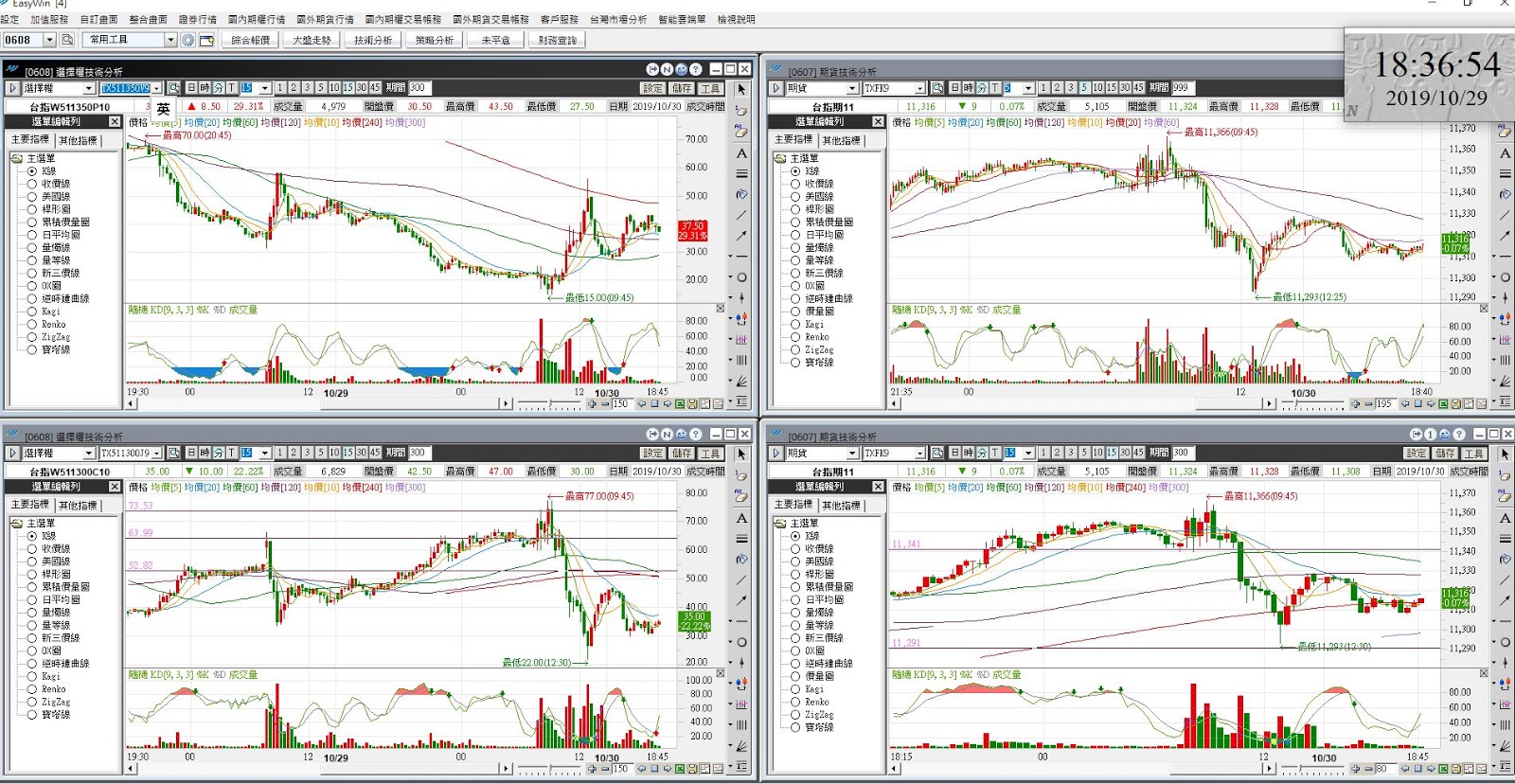
Task: Click the help icon in bottom-right window title
Action: (1459, 435)
